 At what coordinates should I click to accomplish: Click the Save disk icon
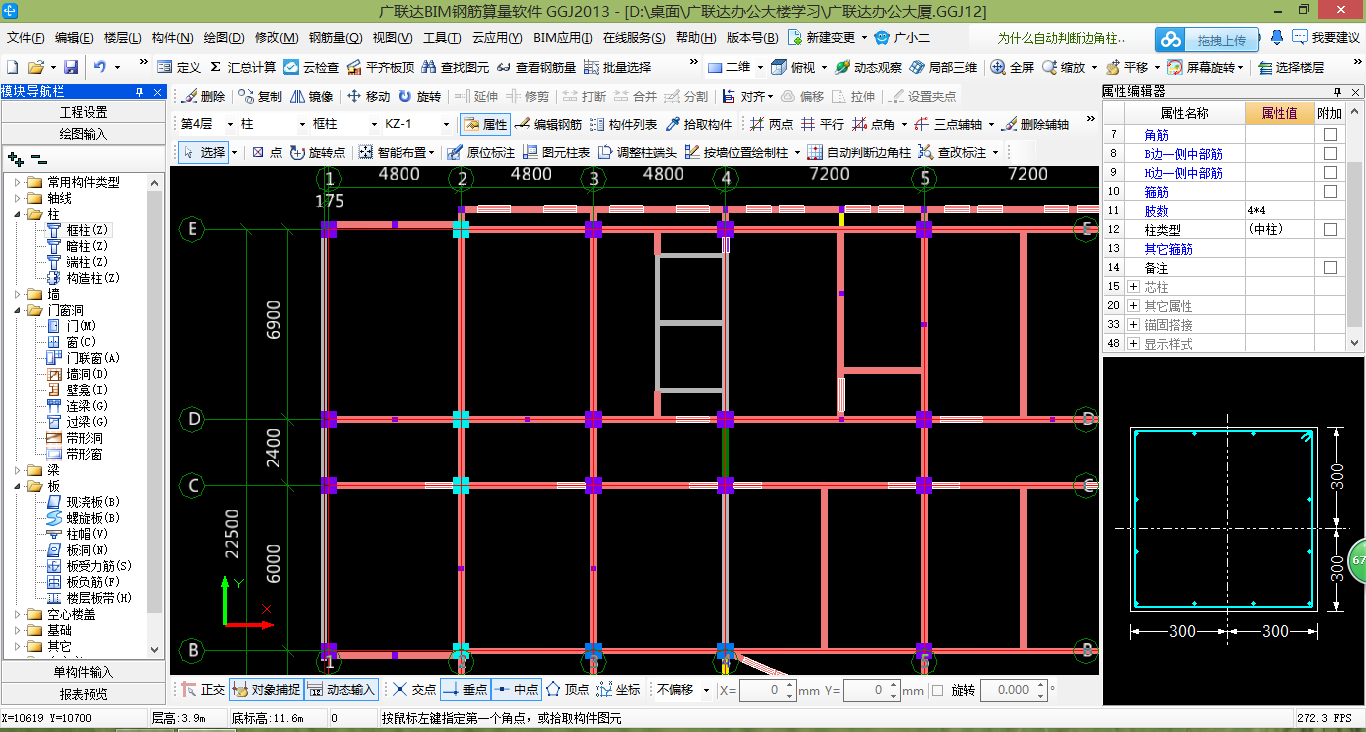pyautogui.click(x=71, y=67)
